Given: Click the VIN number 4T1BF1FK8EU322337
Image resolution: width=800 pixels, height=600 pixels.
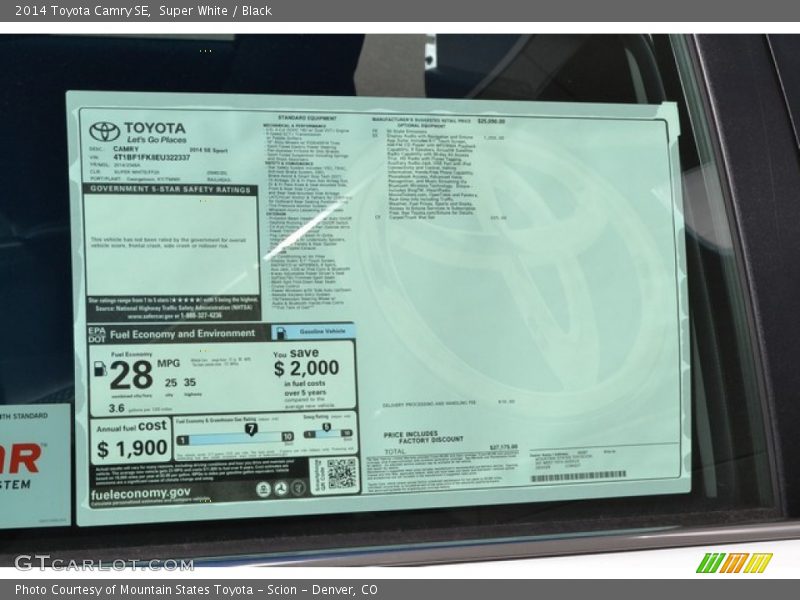Looking at the screenshot, I should pyautogui.click(x=151, y=157).
